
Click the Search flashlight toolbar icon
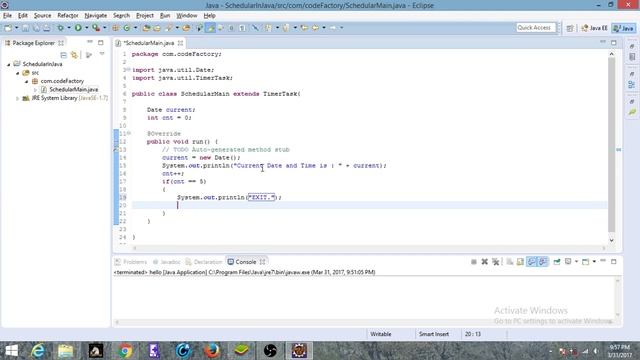pos(169,28)
